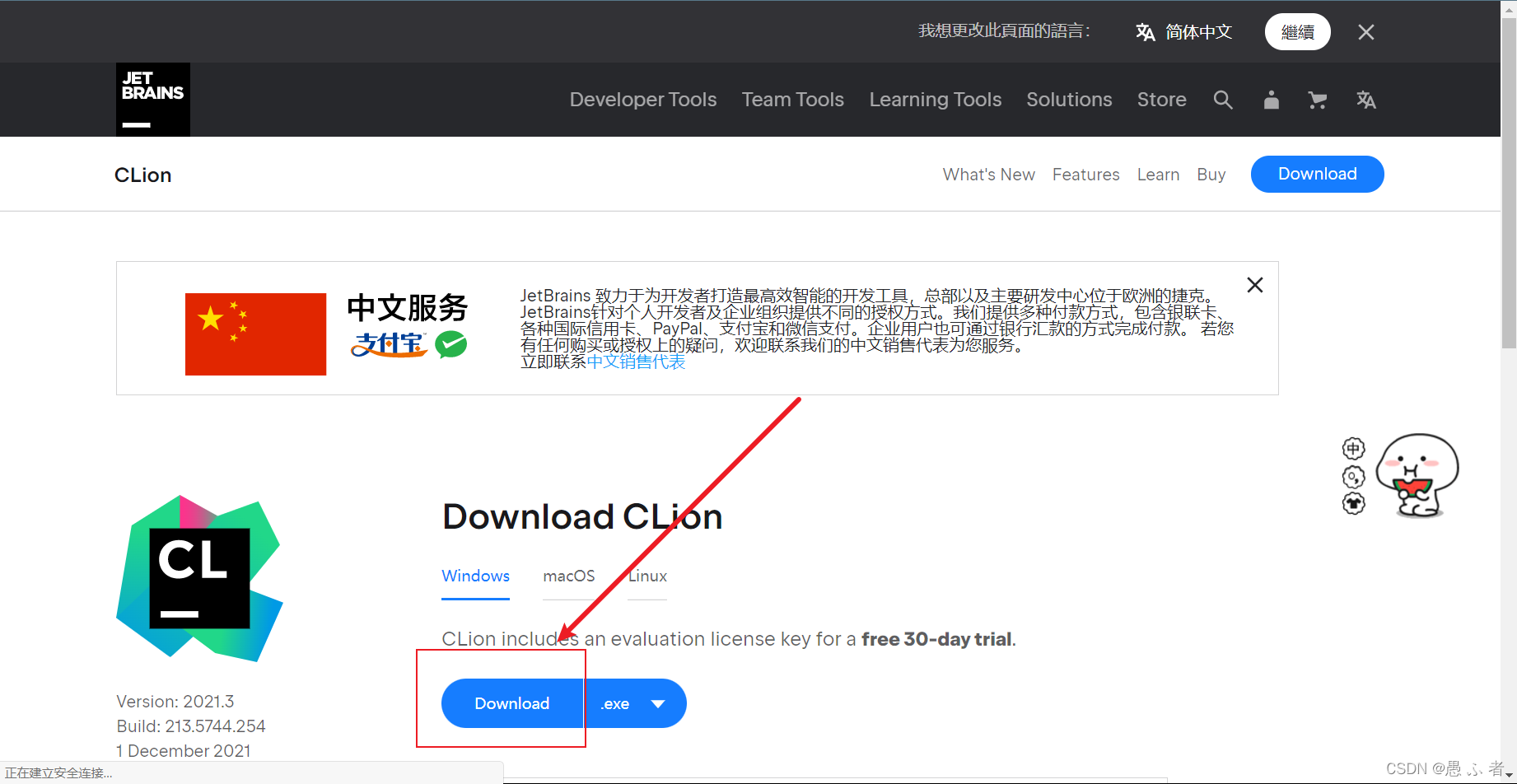Click the page vertical scrollbar thumb

[x=1509, y=183]
